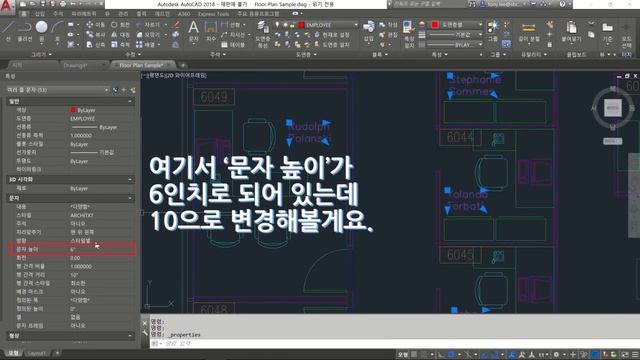This screenshot has height=360, width=640.
Task: Open the EMPLOYEE layer dropdown
Action: pyautogui.click(x=316, y=25)
